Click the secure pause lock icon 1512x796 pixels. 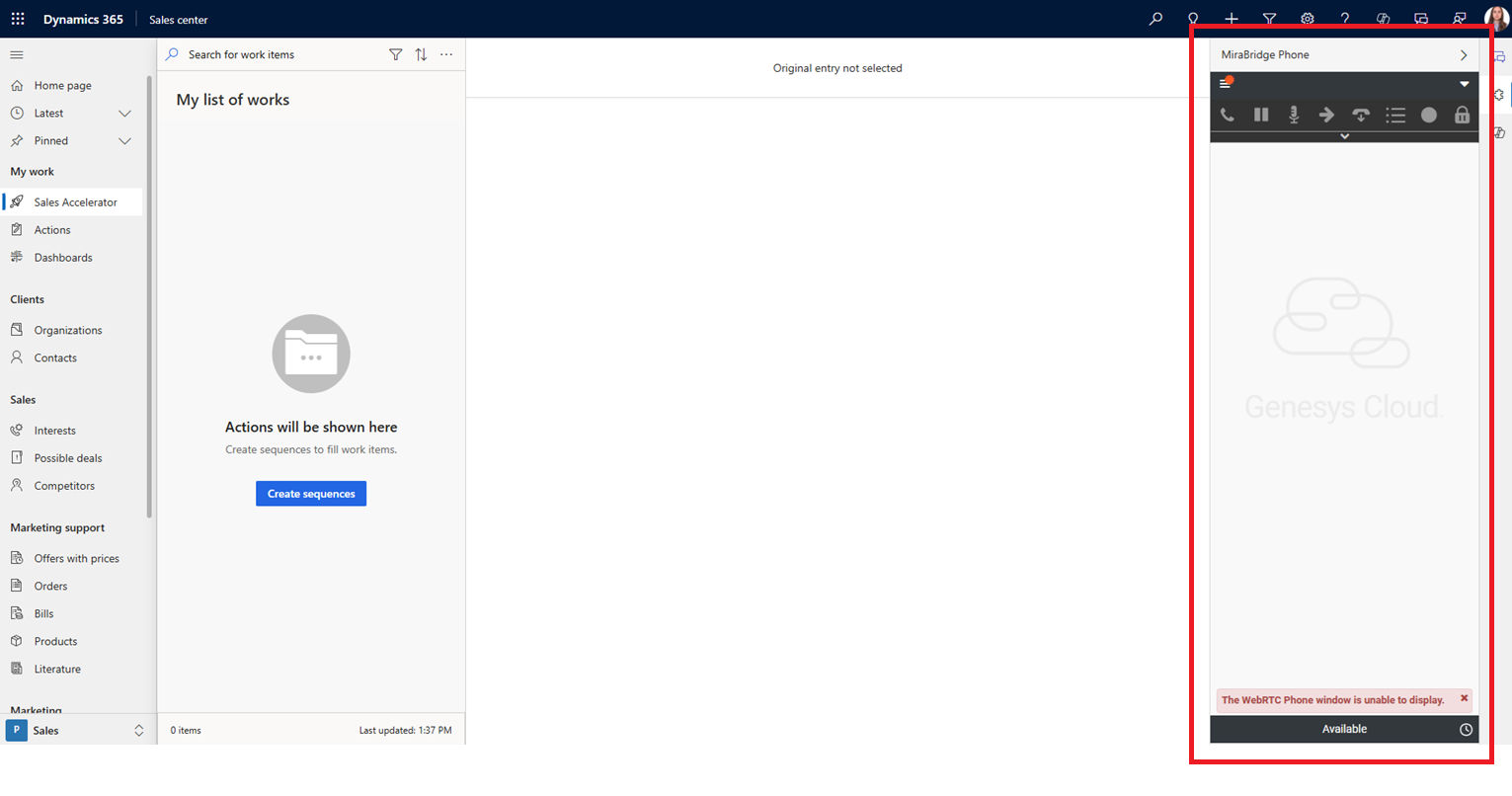(1462, 115)
